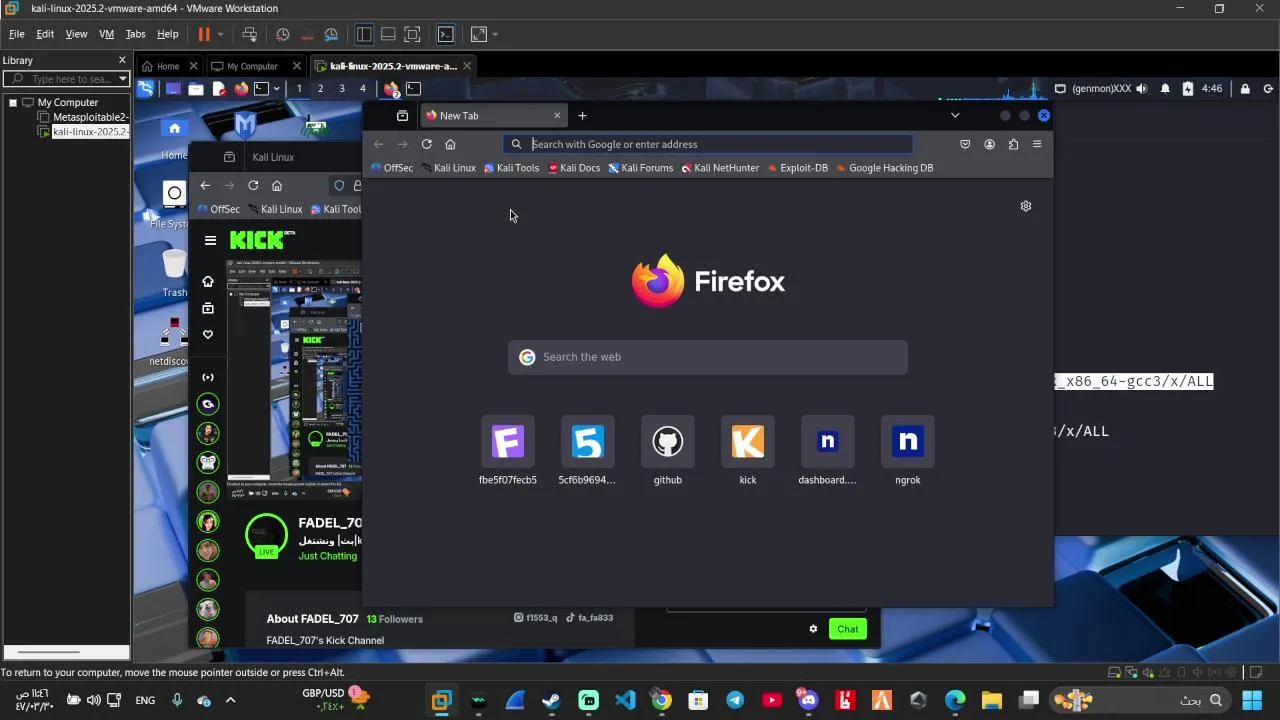Collapse the My Computer tree node
The width and height of the screenshot is (1280, 720).
tap(13, 102)
